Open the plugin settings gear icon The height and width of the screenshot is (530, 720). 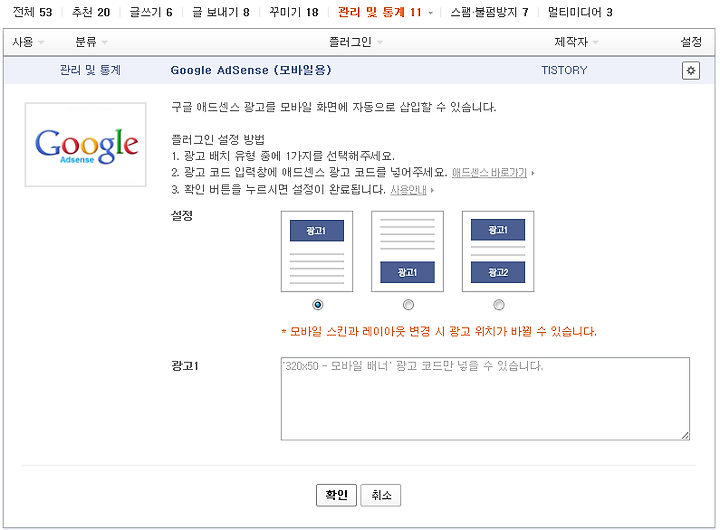[690, 71]
